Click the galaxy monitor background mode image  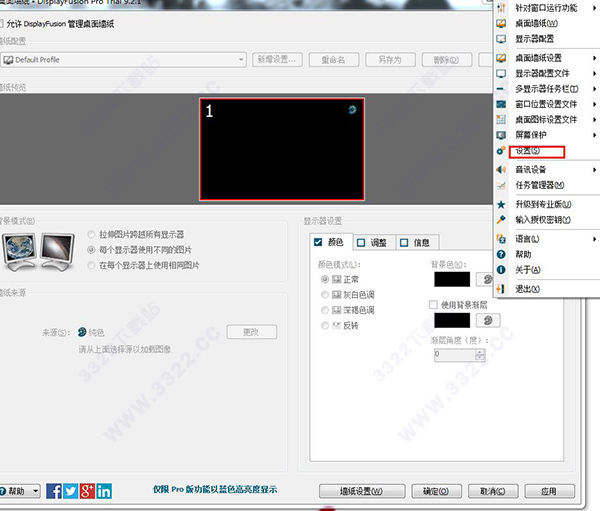(x=57, y=252)
